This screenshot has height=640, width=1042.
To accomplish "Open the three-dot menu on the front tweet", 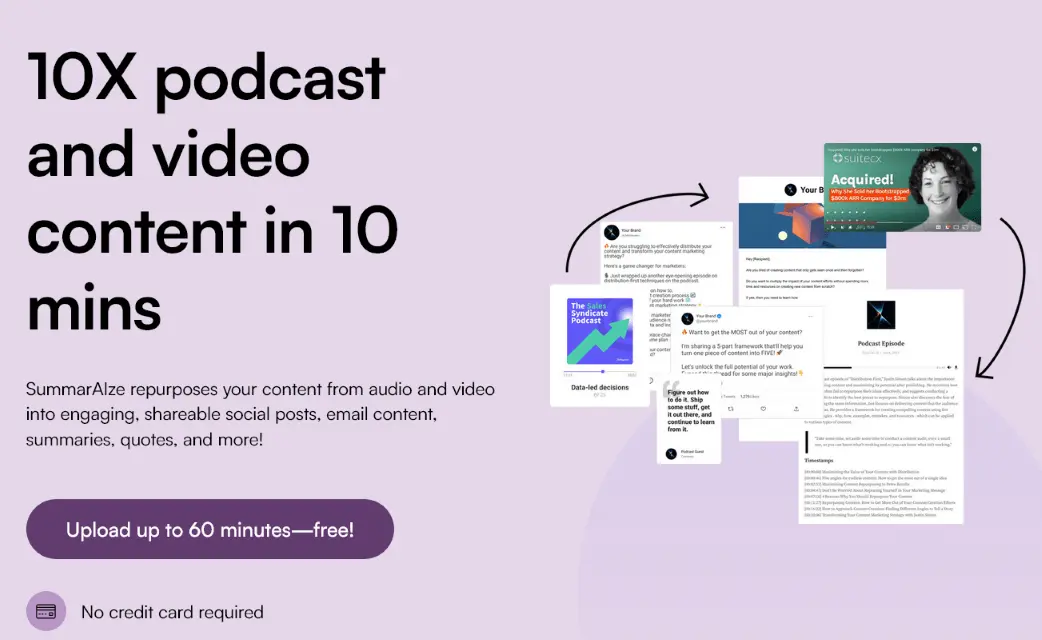I will 808,315.
